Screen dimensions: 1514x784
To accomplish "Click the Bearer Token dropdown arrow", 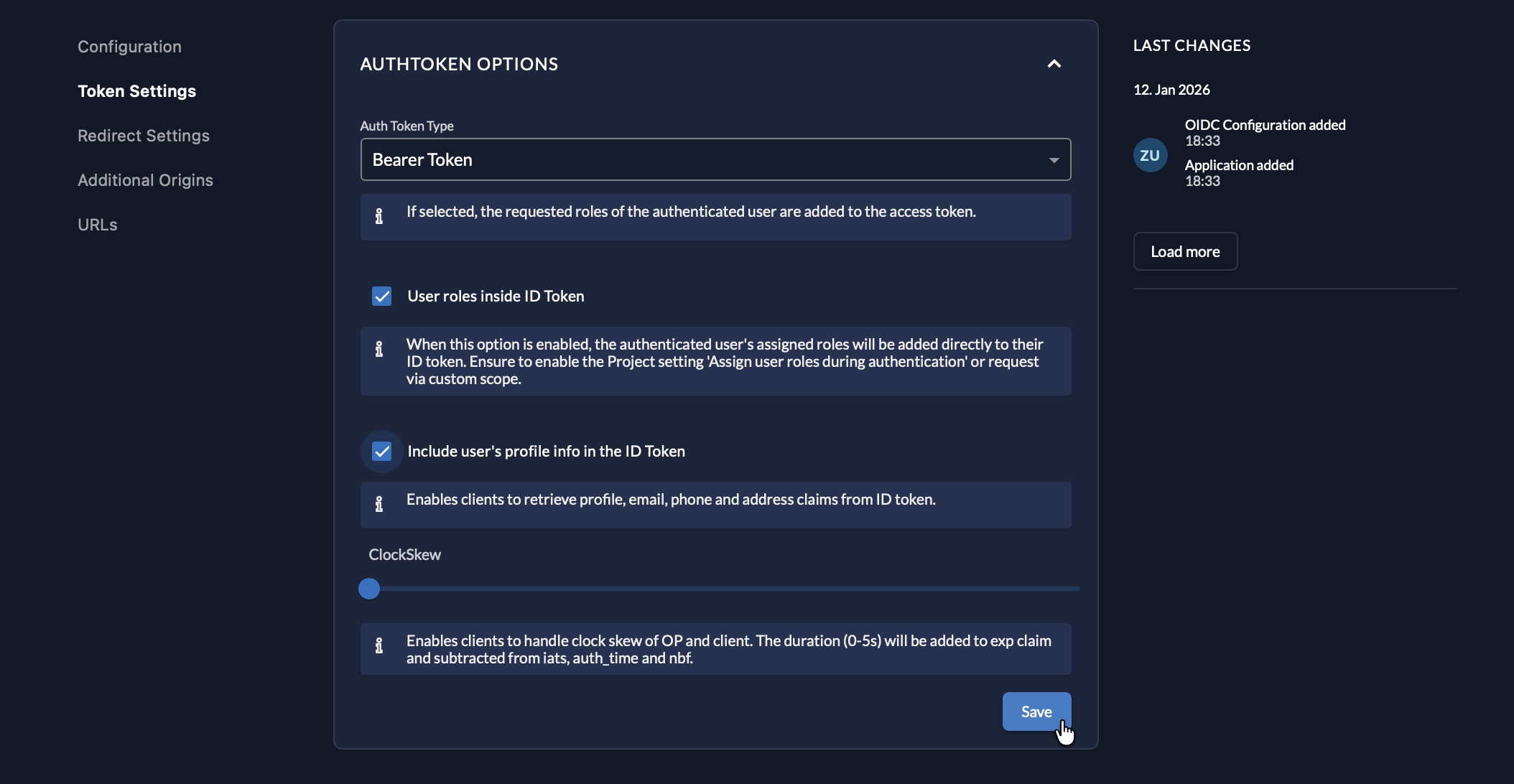I will tap(1054, 160).
